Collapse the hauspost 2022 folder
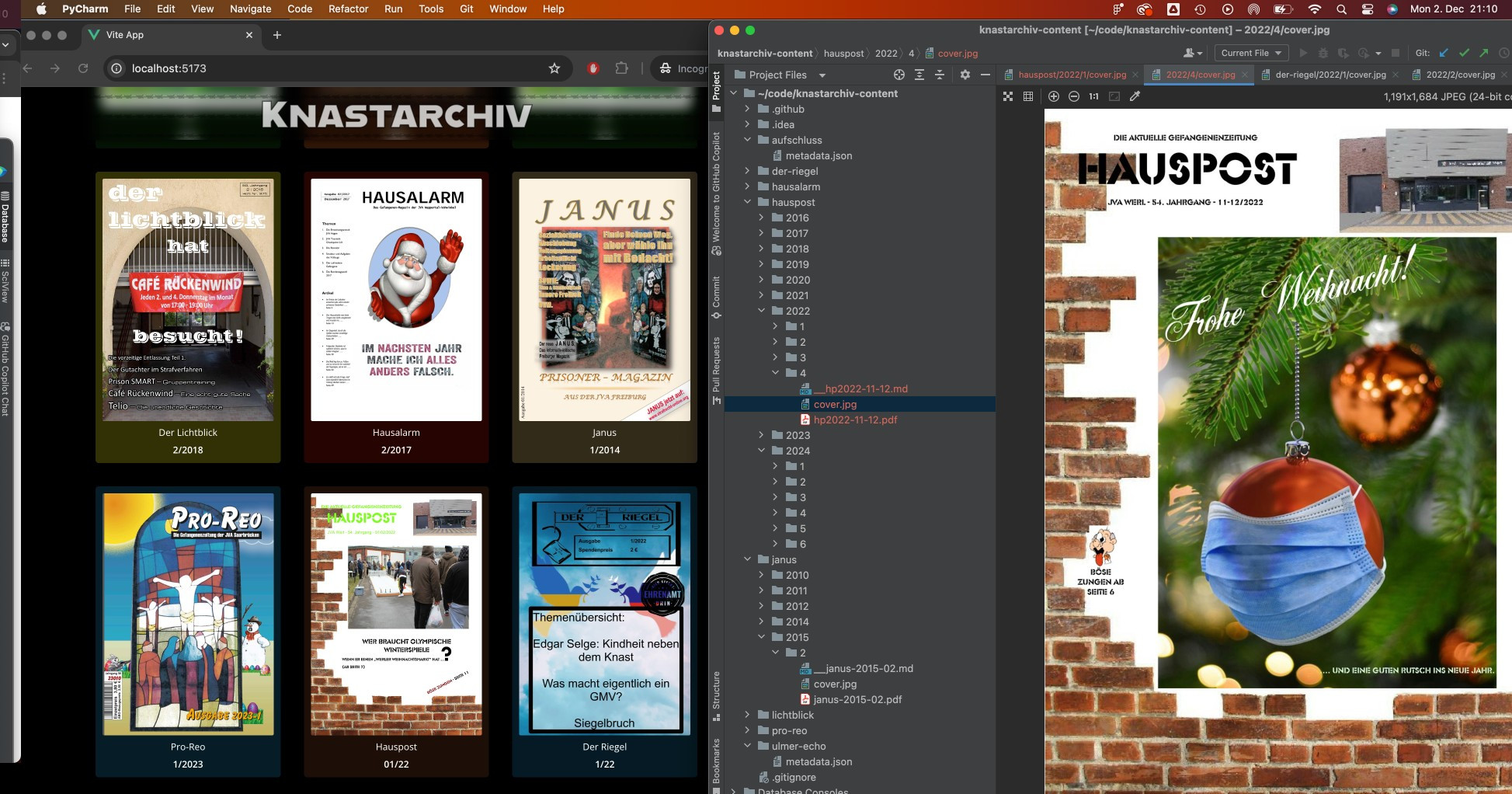 (761, 311)
